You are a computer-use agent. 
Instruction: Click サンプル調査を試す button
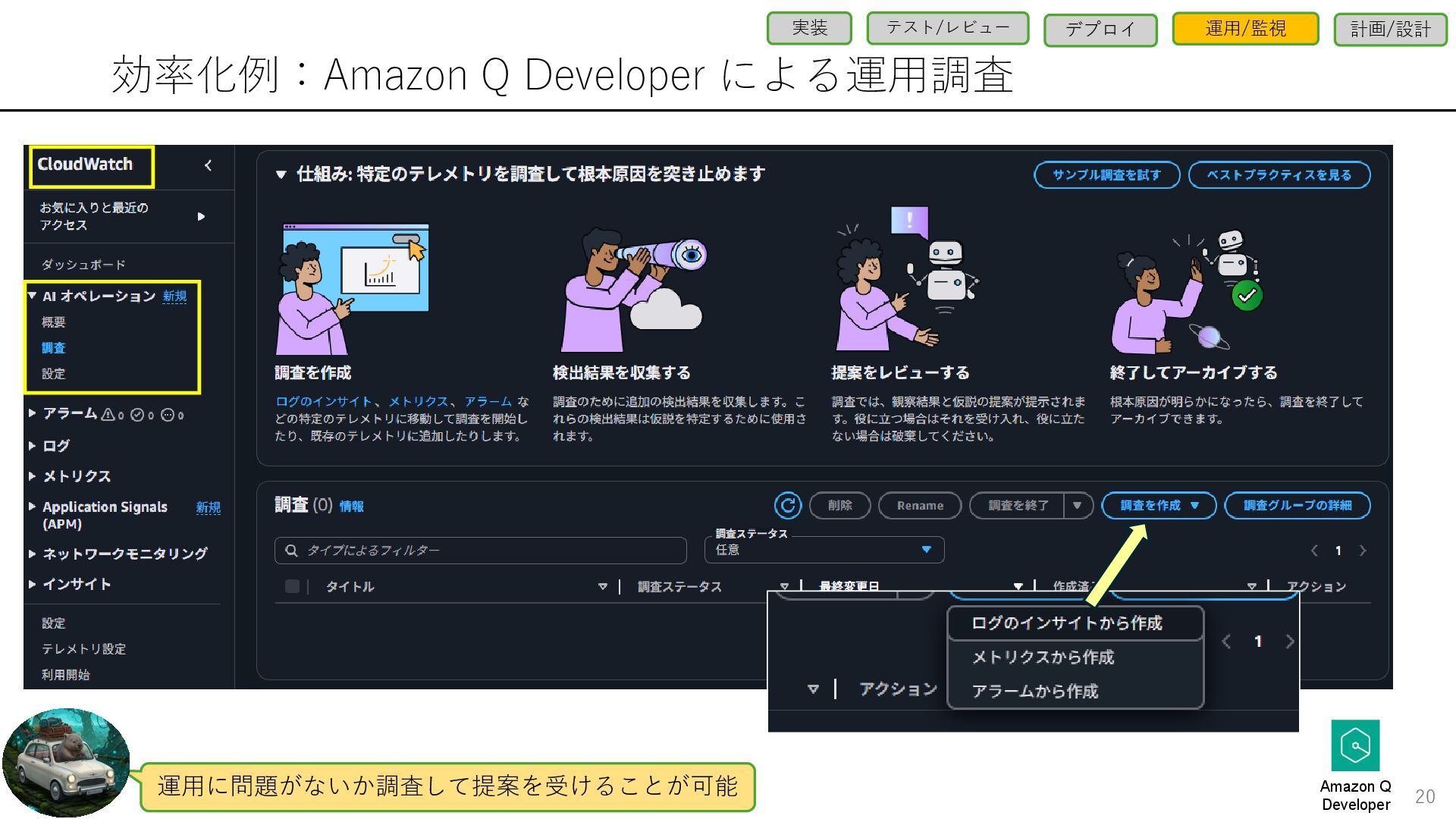[x=1106, y=175]
